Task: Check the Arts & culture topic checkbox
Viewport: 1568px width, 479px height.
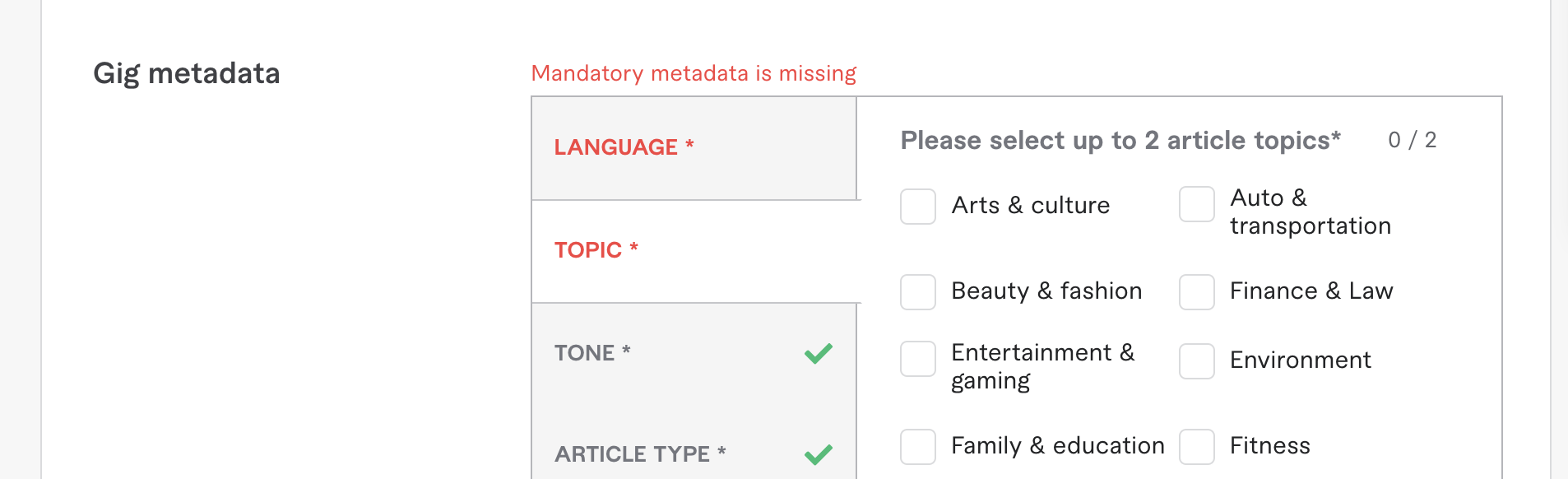Action: (916, 206)
